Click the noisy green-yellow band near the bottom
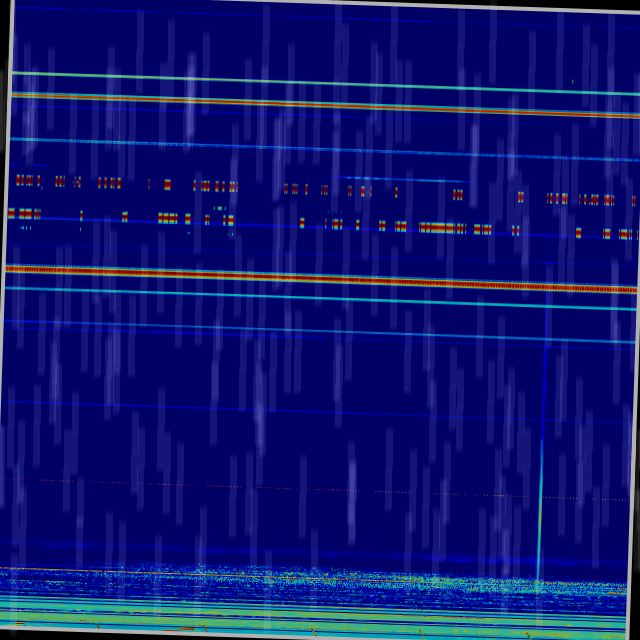Viewport: 640px width, 640px height. (300, 580)
